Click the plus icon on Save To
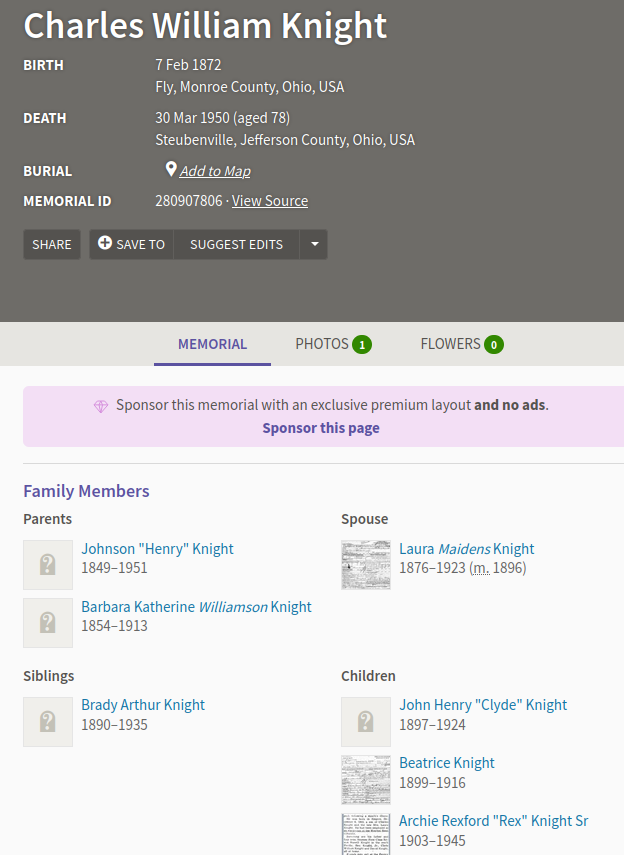Screen dimensions: 624x855 pyautogui.click(x=105, y=244)
